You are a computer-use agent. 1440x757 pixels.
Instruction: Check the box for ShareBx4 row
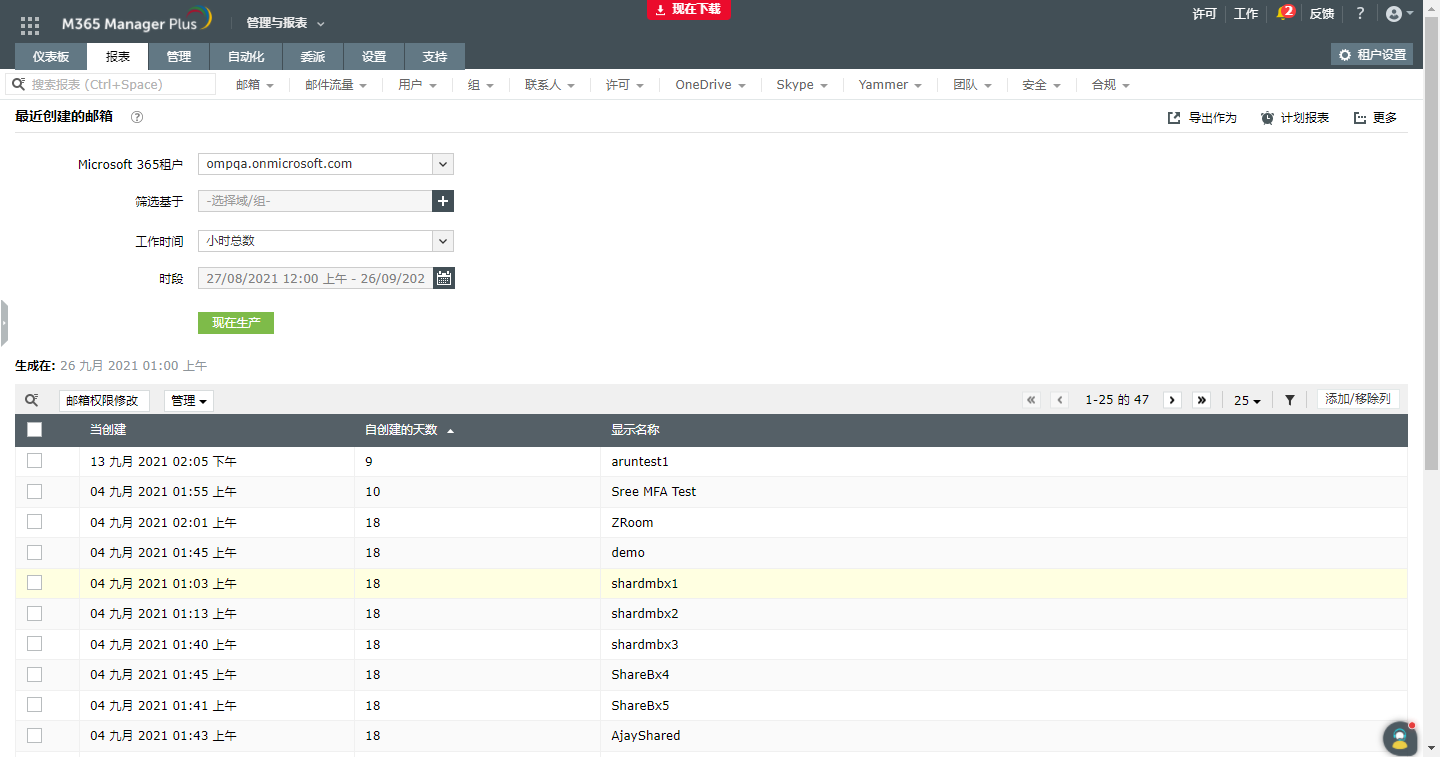[x=35, y=674]
